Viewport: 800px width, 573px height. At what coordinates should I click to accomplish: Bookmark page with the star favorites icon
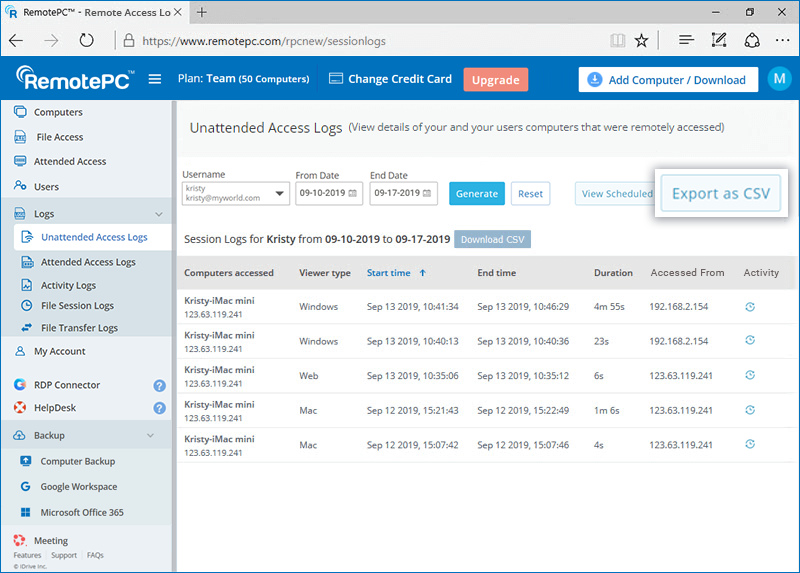tap(641, 41)
